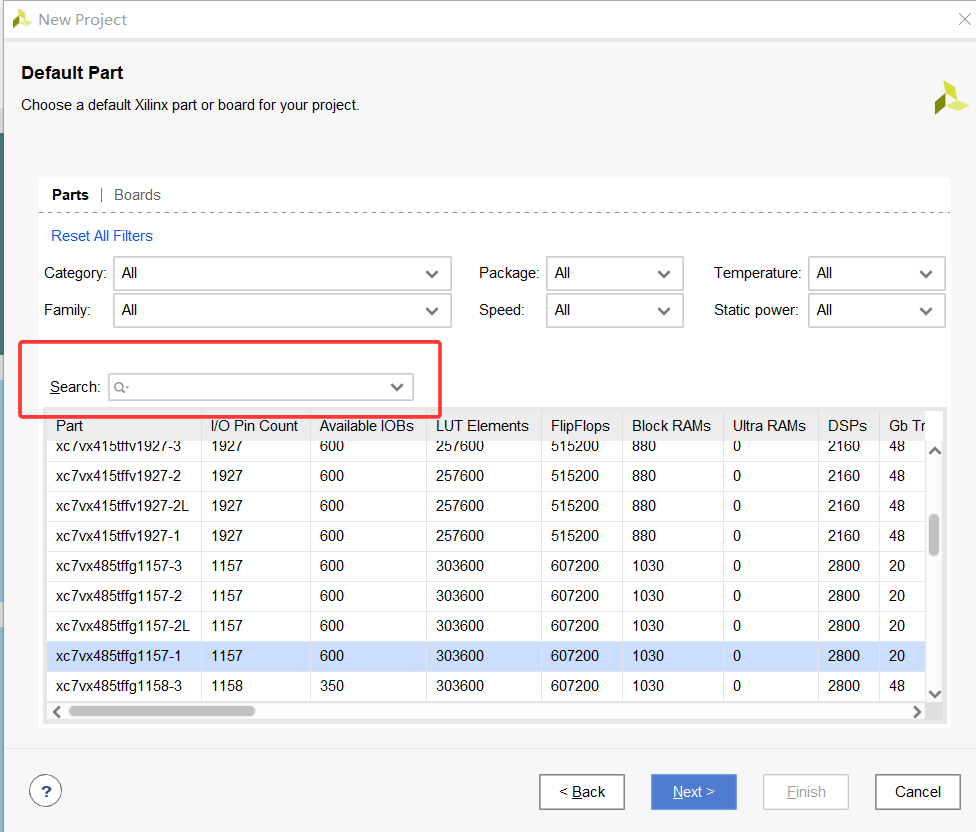This screenshot has height=832, width=976.
Task: Click the horizontal scrollbar thumb
Action: tap(162, 711)
